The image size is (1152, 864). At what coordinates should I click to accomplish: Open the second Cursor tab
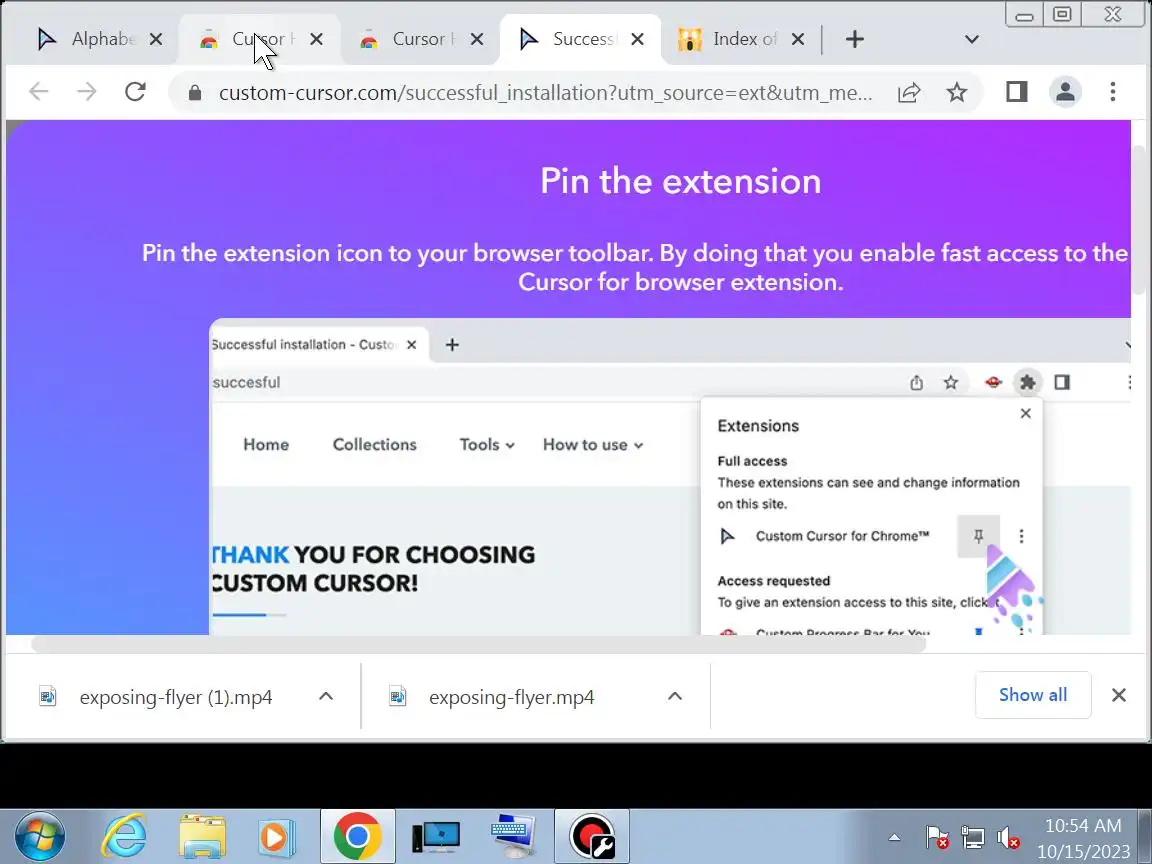click(x=419, y=39)
